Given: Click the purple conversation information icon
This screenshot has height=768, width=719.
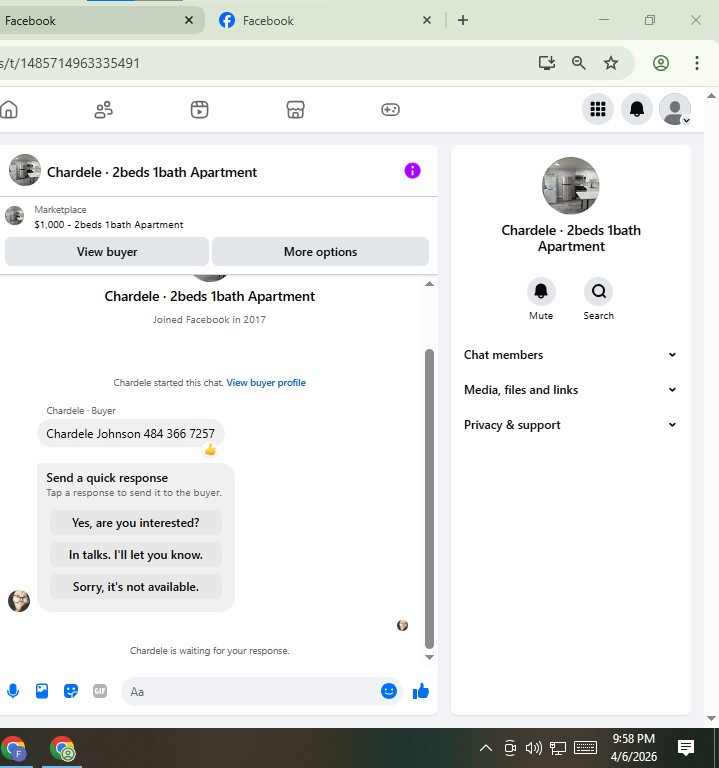Looking at the screenshot, I should pyautogui.click(x=412, y=171).
